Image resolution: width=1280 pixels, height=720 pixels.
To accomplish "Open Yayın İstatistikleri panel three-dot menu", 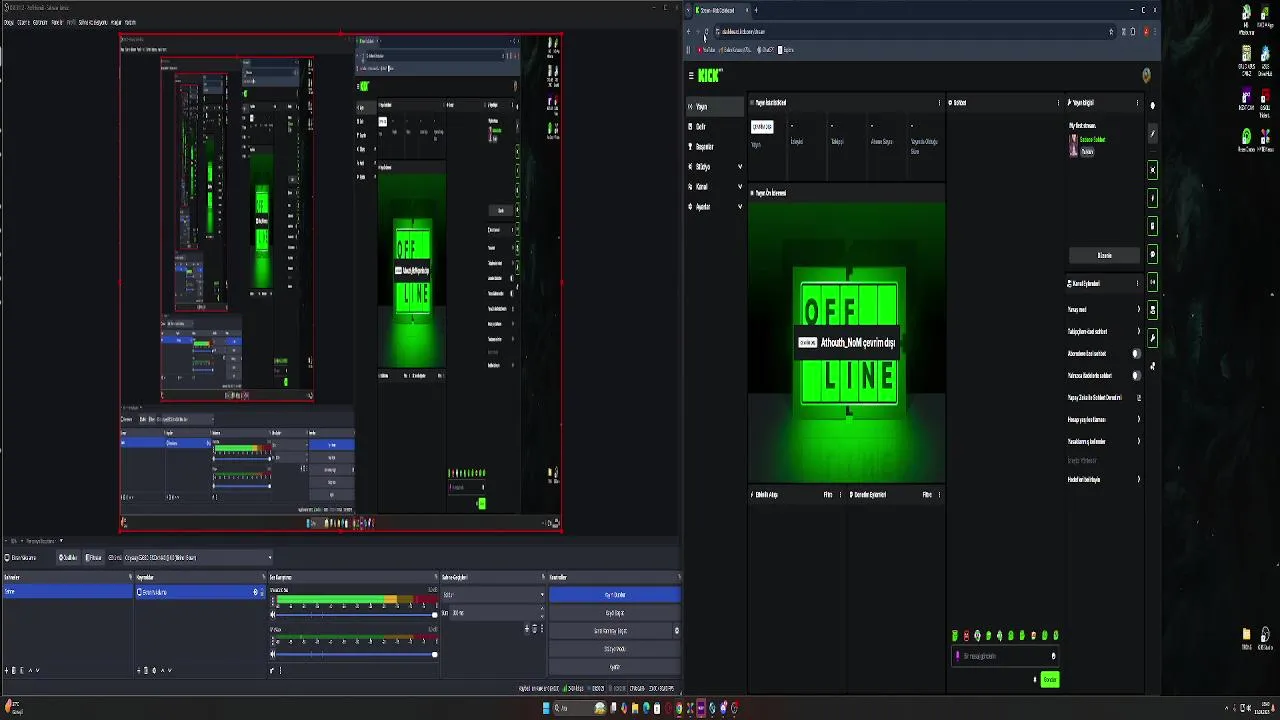I will coord(938,103).
